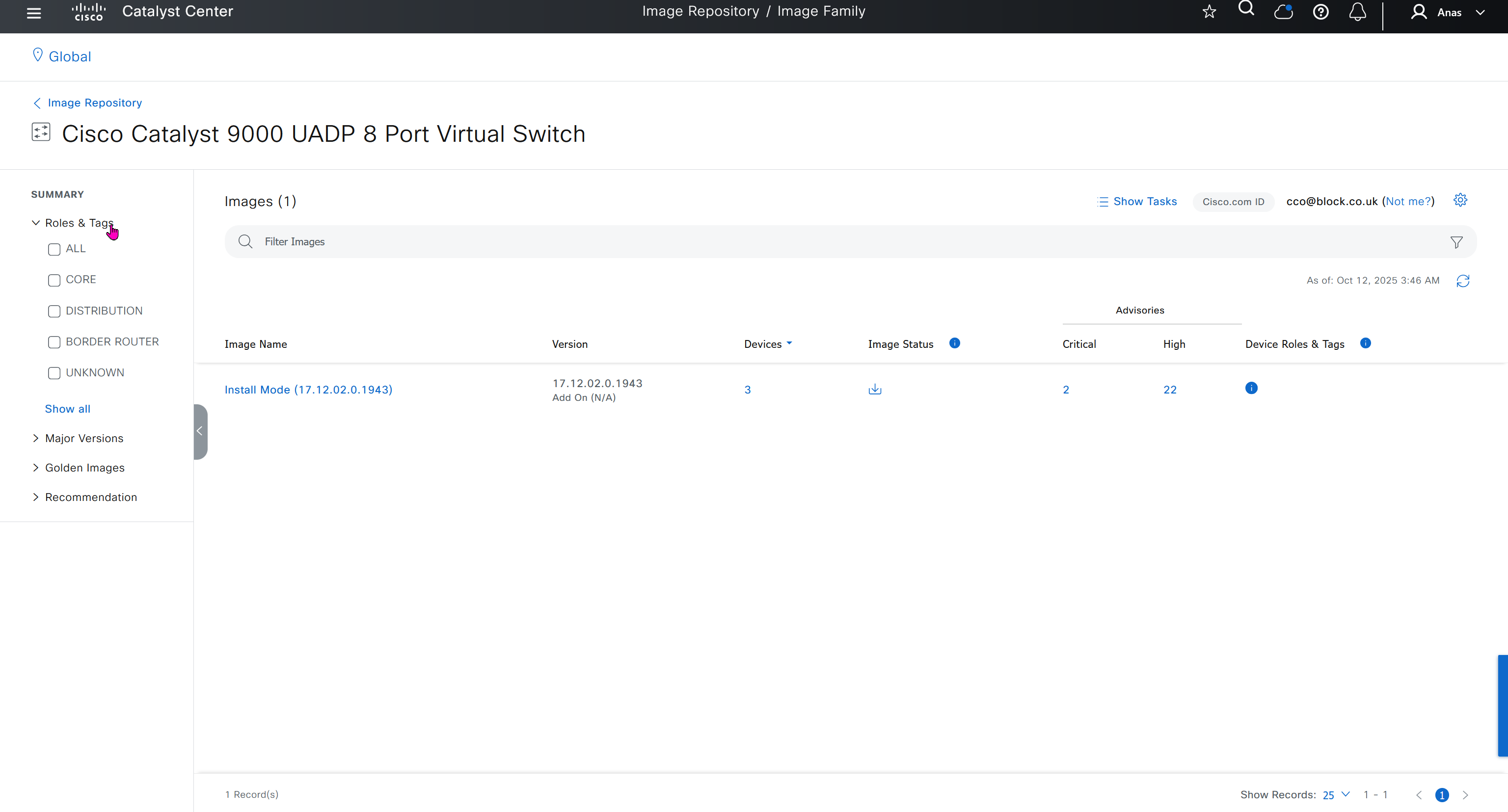Check the CORE role checkbox
1508x812 pixels.
(54, 280)
